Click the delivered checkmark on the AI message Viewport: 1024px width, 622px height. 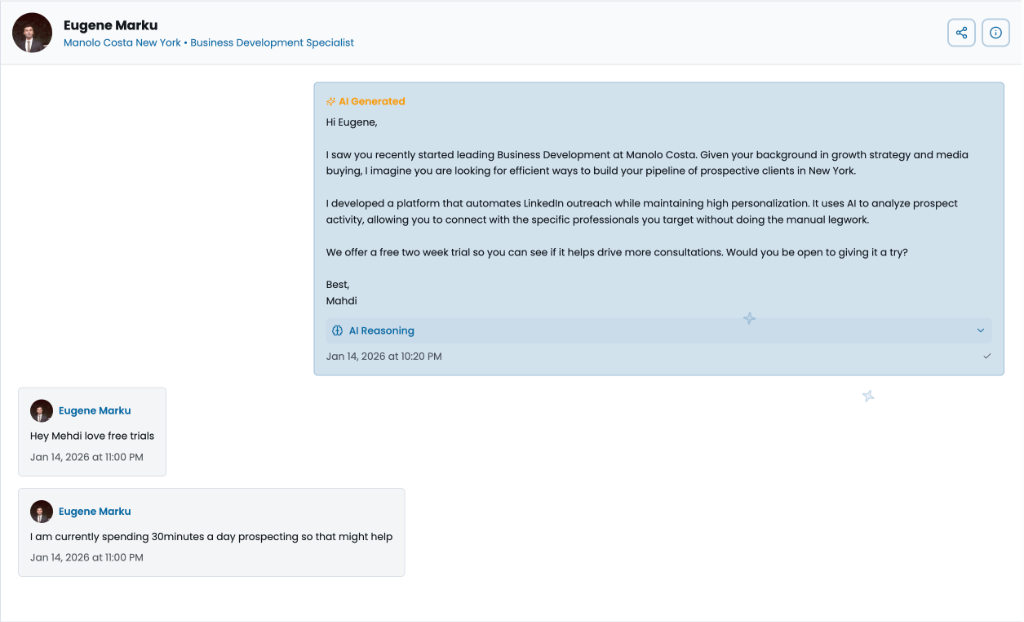click(987, 355)
